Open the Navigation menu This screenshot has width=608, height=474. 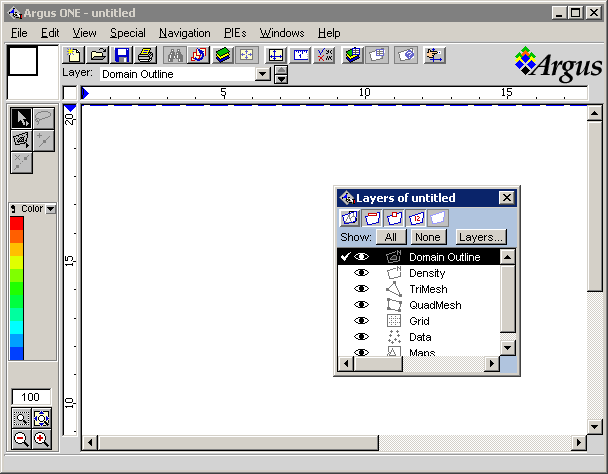(x=185, y=33)
